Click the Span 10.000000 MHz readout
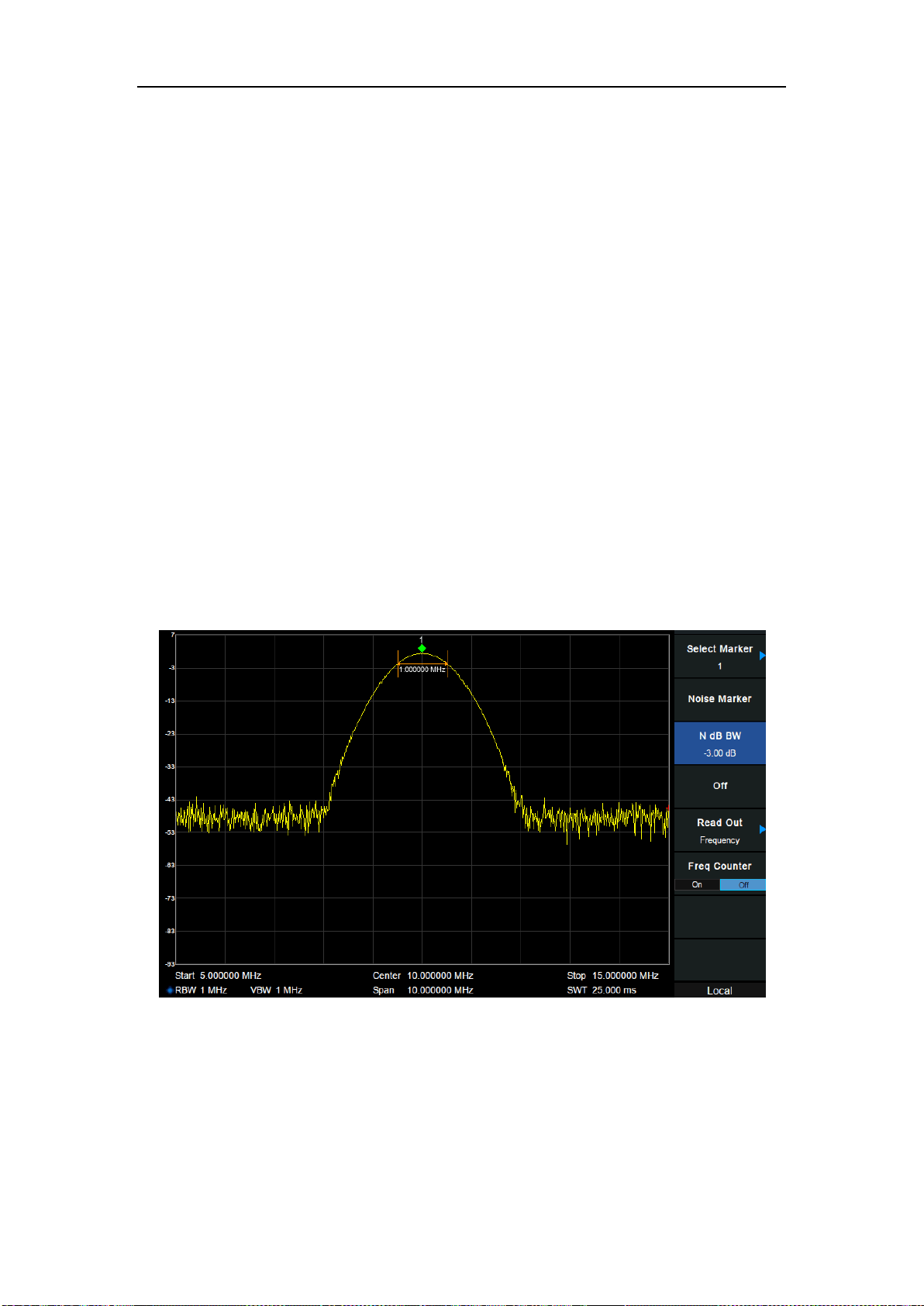 tap(422, 991)
